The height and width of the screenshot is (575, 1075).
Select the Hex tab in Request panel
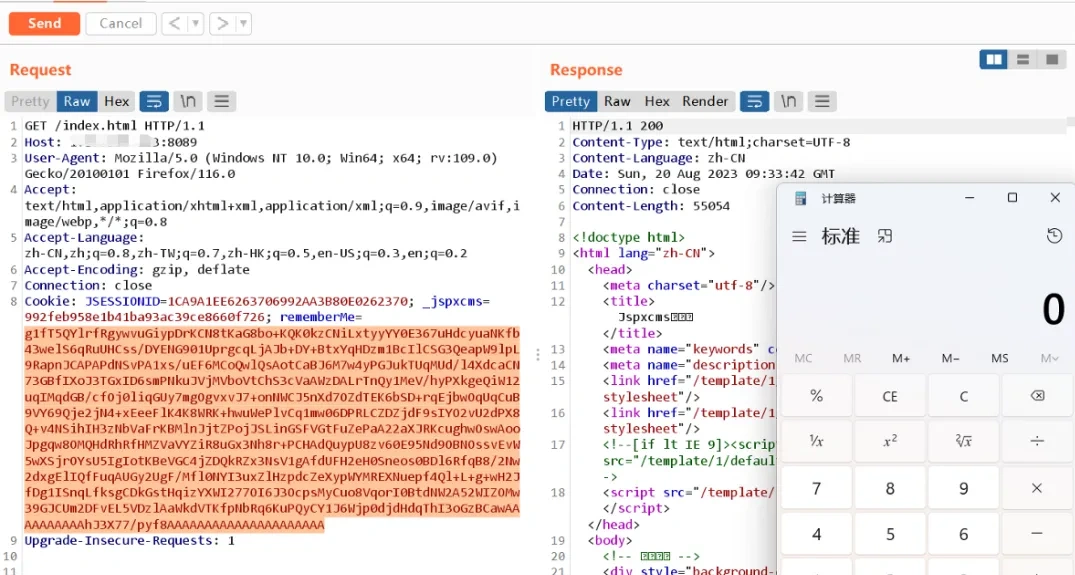(117, 101)
